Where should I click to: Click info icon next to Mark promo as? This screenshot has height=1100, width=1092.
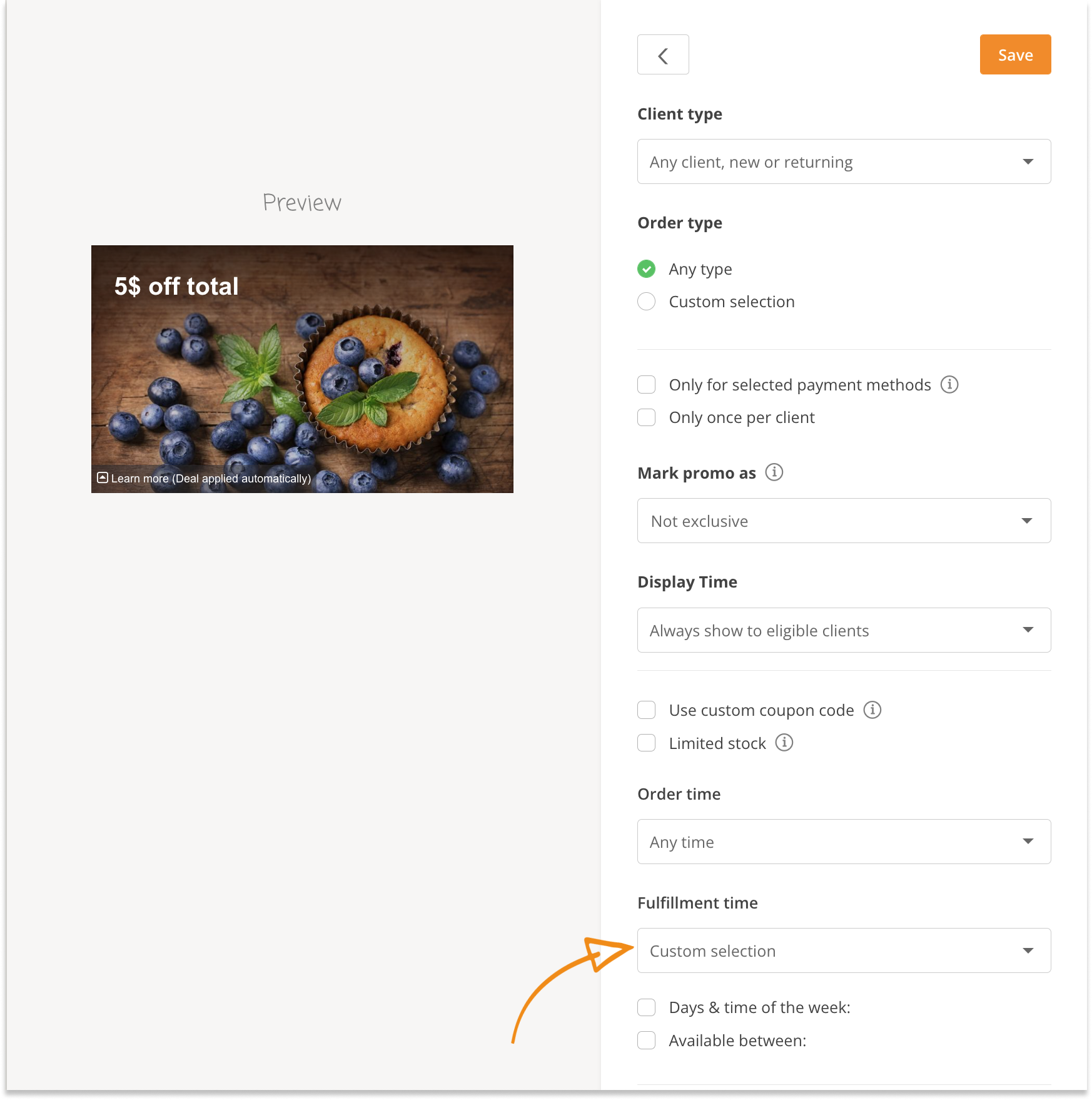[774, 472]
